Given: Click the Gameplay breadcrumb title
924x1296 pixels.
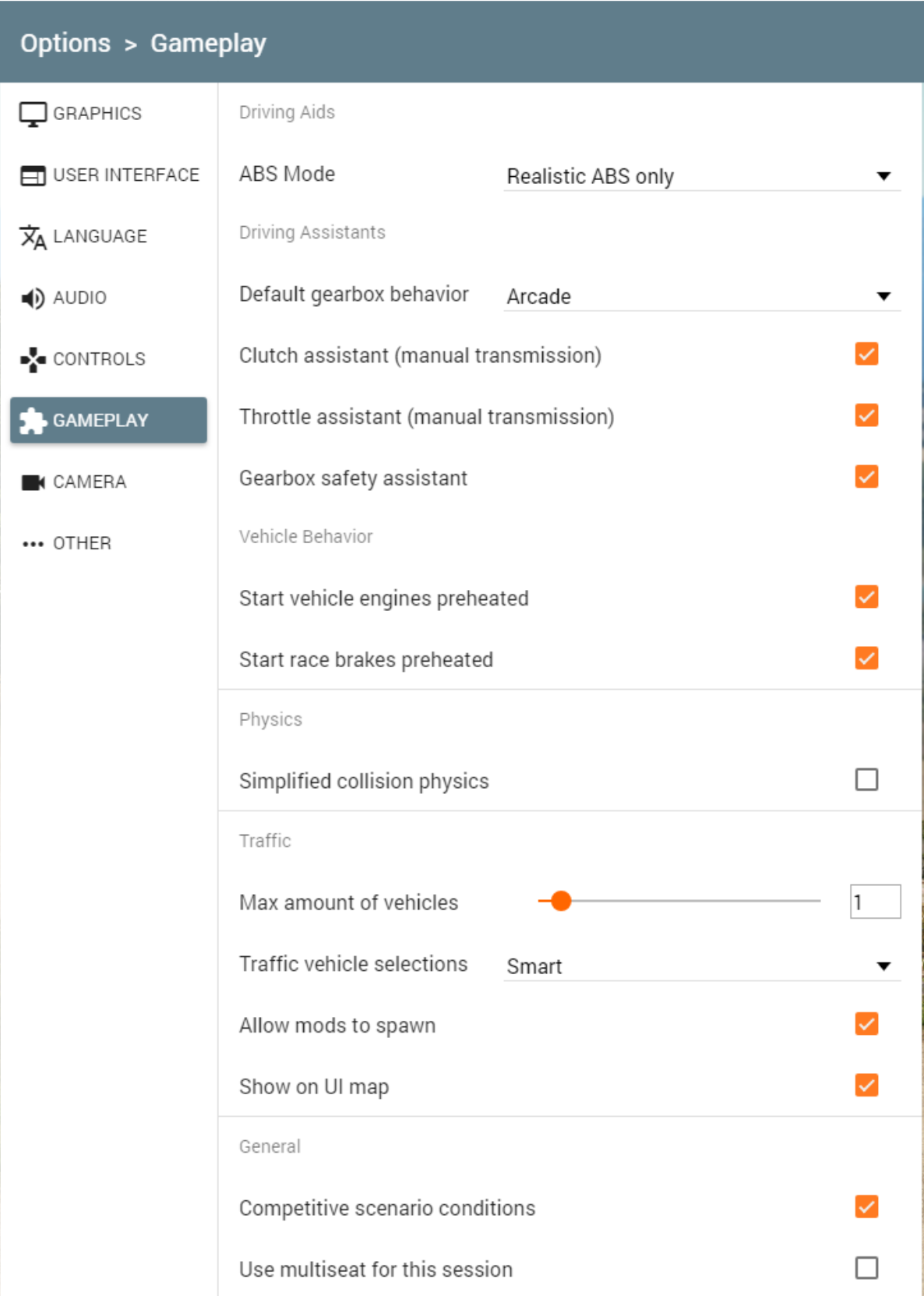Looking at the screenshot, I should [x=208, y=44].
